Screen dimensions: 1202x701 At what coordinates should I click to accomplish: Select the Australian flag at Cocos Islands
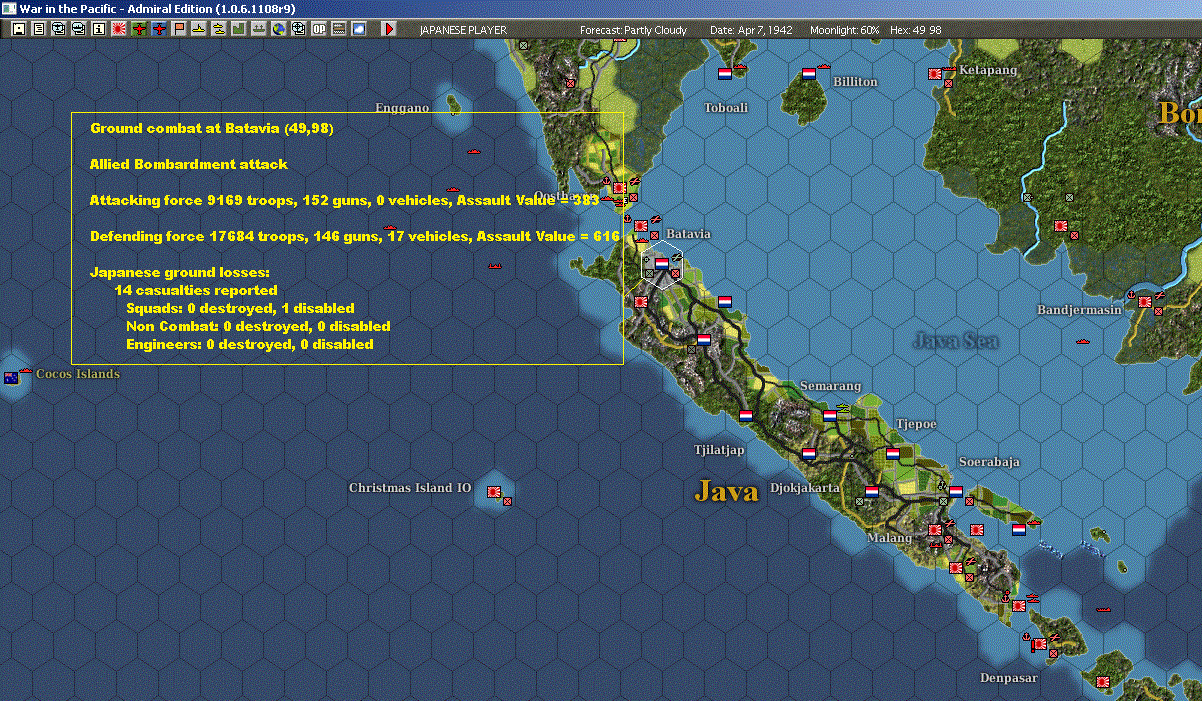11,377
